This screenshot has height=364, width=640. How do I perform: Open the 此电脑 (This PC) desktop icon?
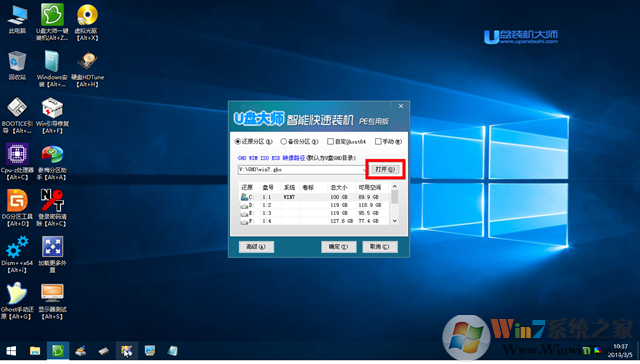(17, 20)
